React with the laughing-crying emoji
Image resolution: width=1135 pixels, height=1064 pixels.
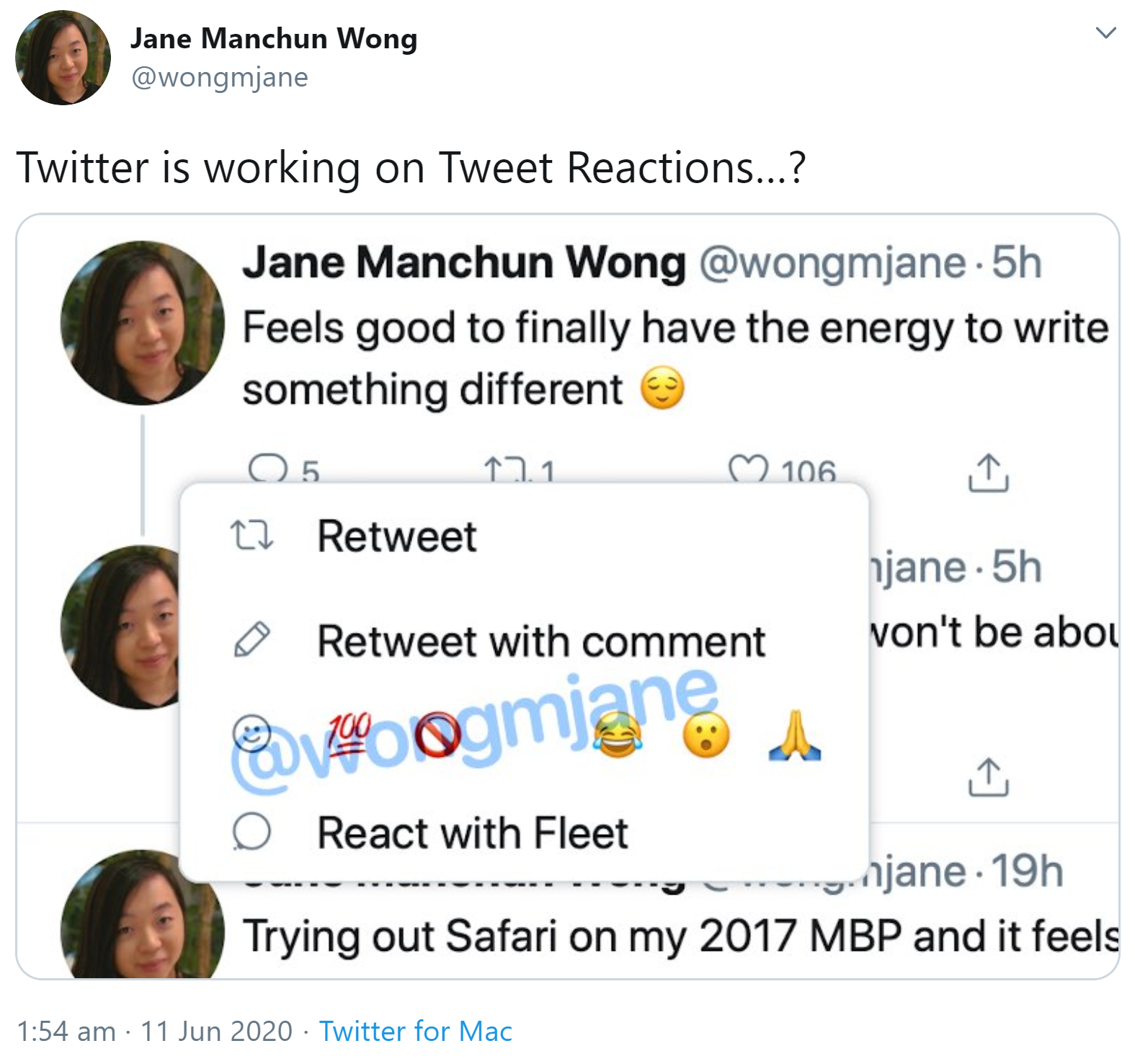[x=621, y=735]
